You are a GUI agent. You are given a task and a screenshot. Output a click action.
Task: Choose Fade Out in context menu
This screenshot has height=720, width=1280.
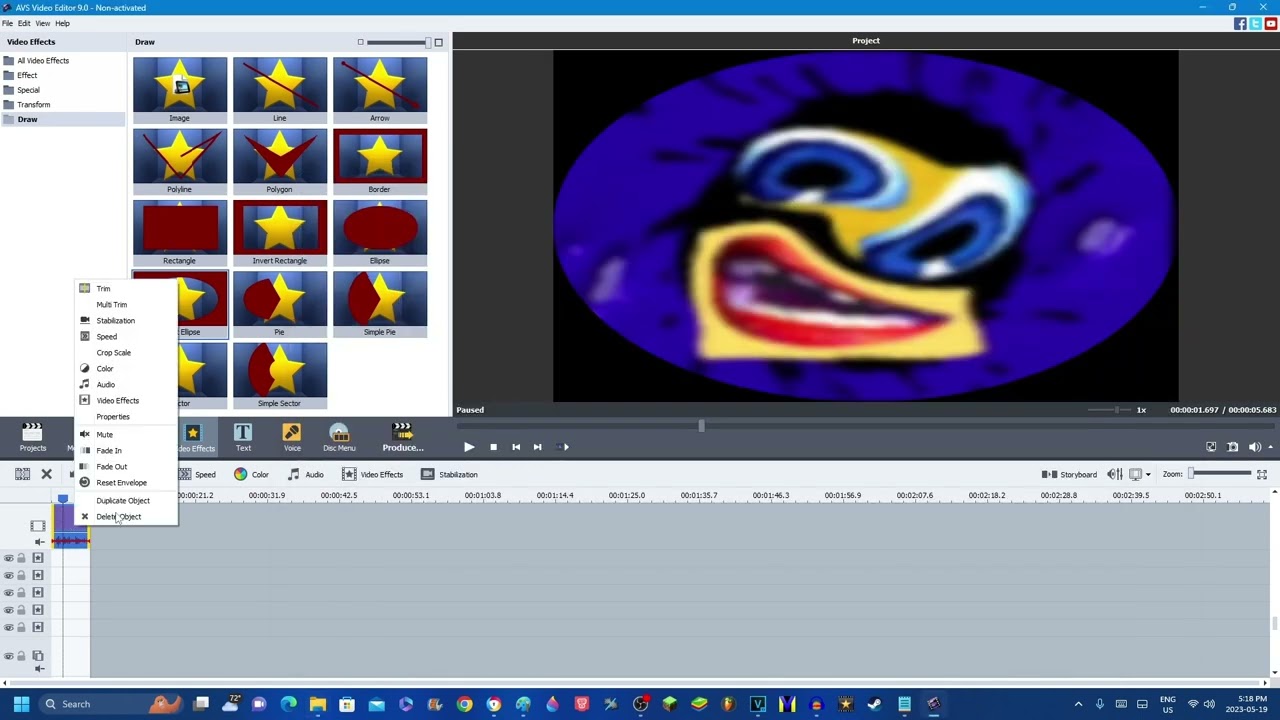[x=126, y=467]
